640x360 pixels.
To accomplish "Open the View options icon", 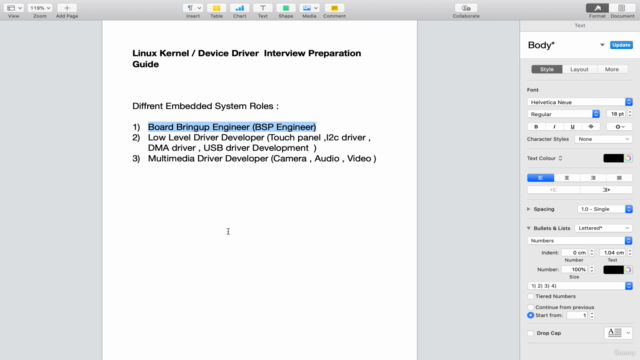I will [x=14, y=8].
